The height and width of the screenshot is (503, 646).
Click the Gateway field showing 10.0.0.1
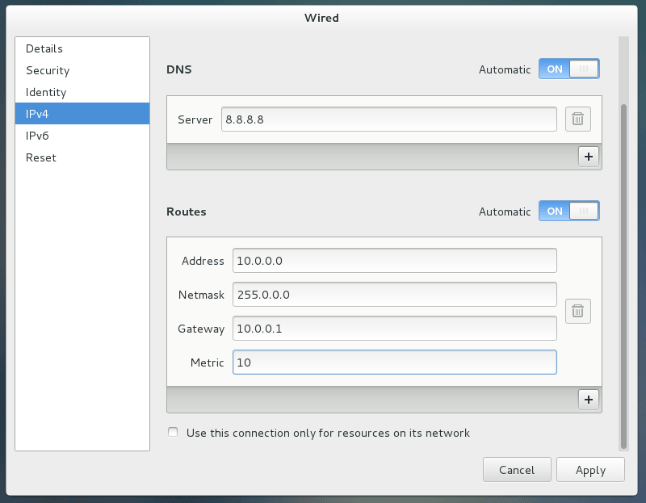[394, 328]
